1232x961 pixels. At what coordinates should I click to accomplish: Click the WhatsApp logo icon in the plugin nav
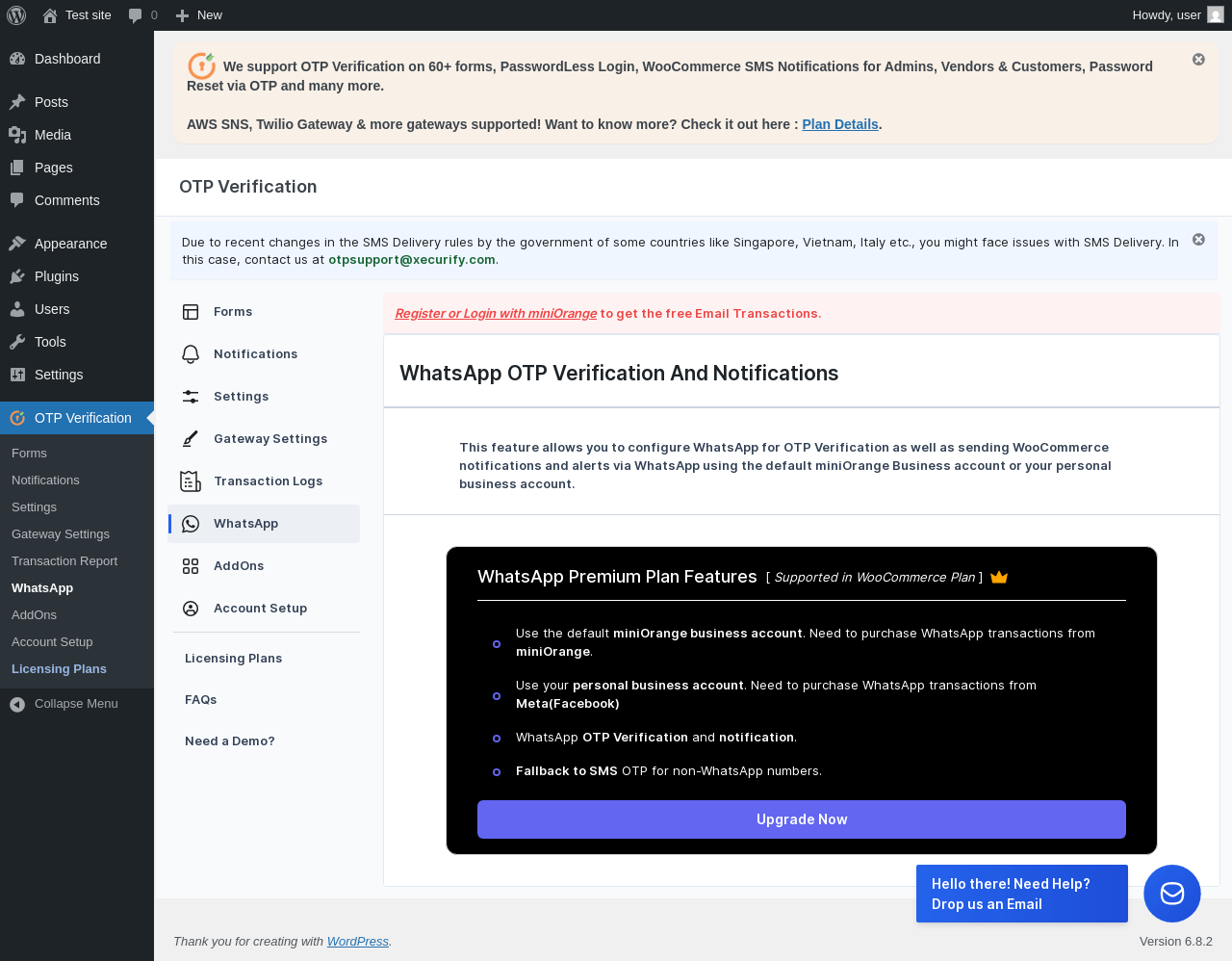click(x=191, y=524)
